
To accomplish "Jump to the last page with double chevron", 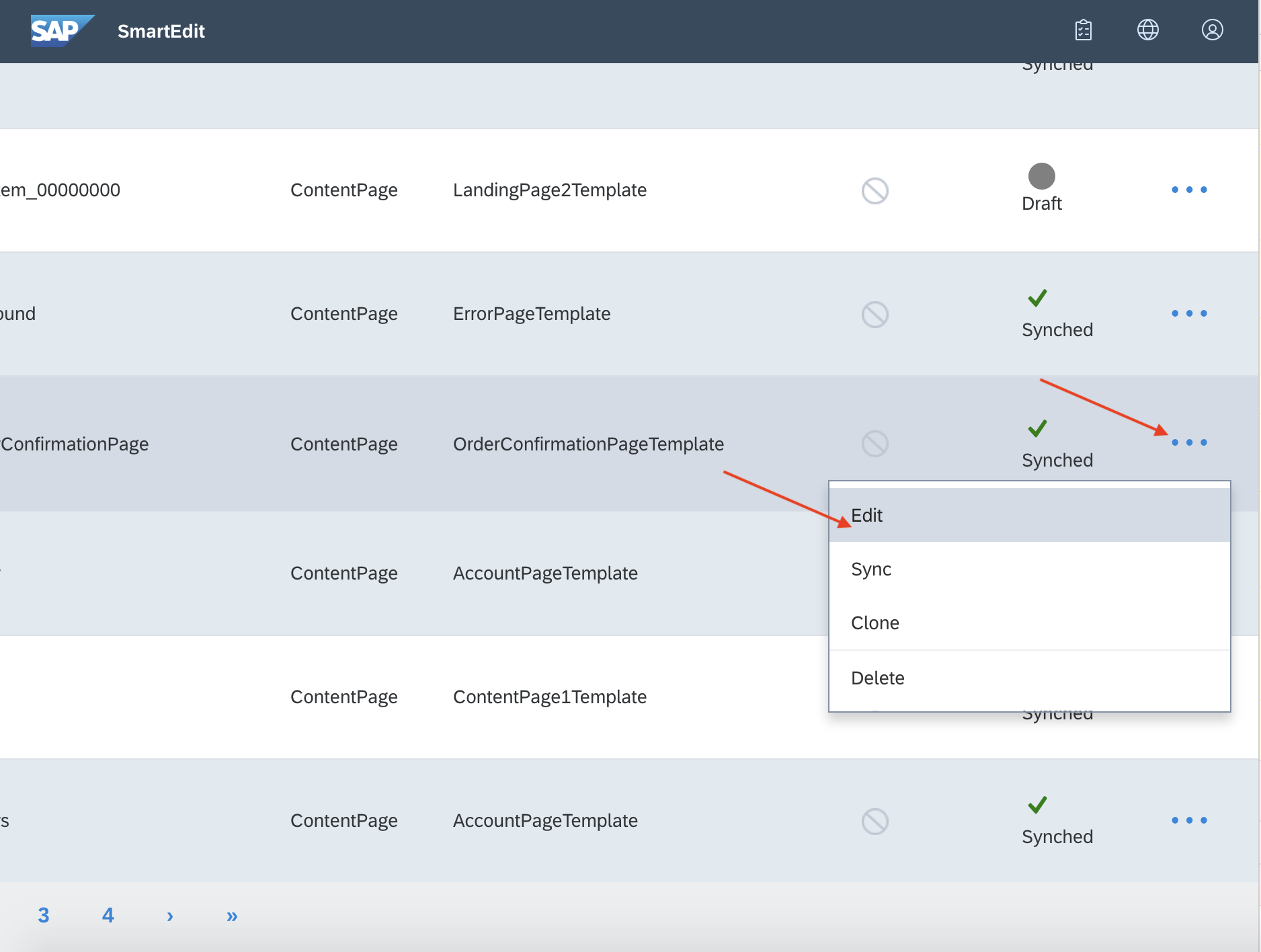I will click(231, 915).
